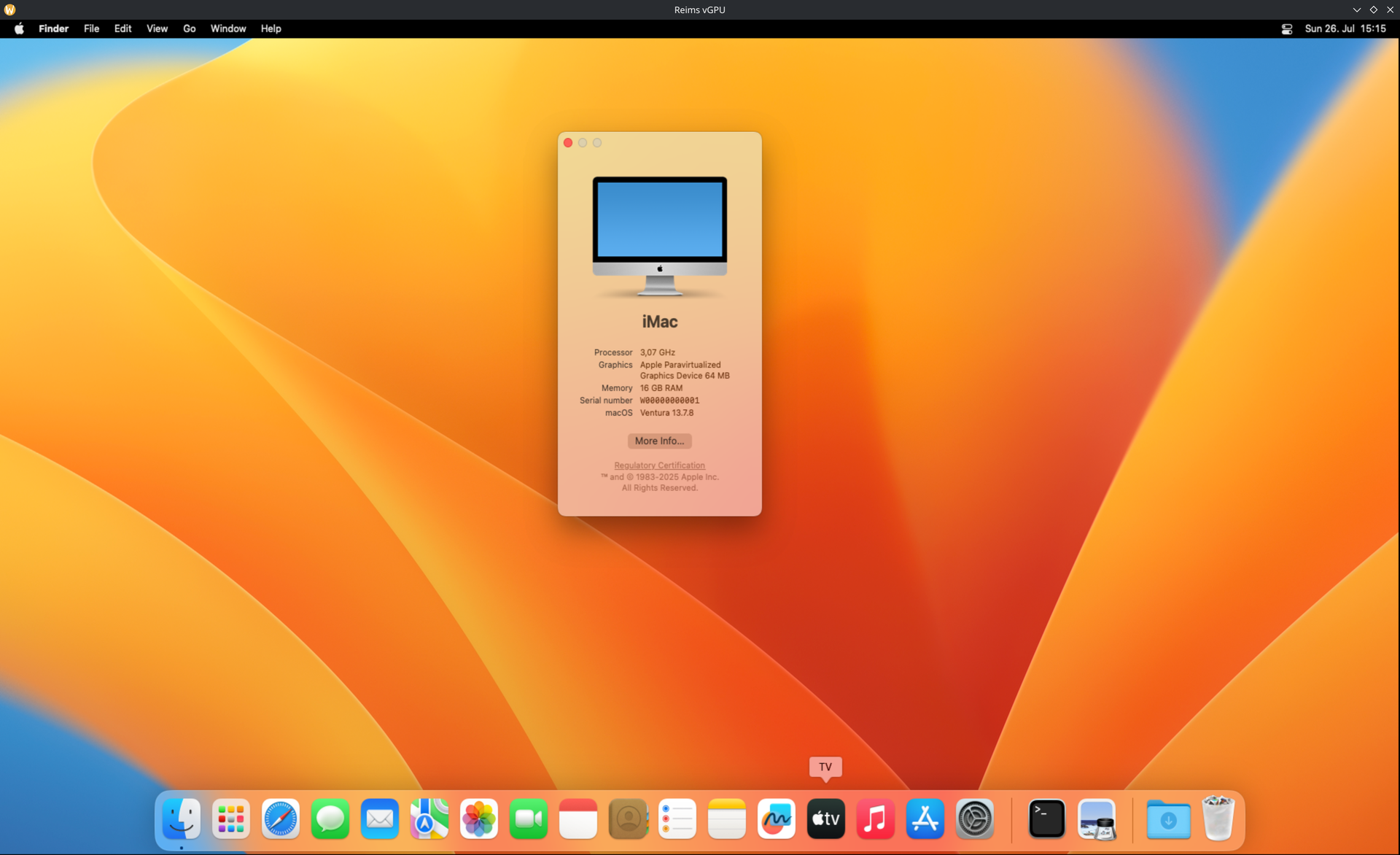Image resolution: width=1400 pixels, height=855 pixels.
Task: Open the Photos app icon
Action: click(479, 819)
